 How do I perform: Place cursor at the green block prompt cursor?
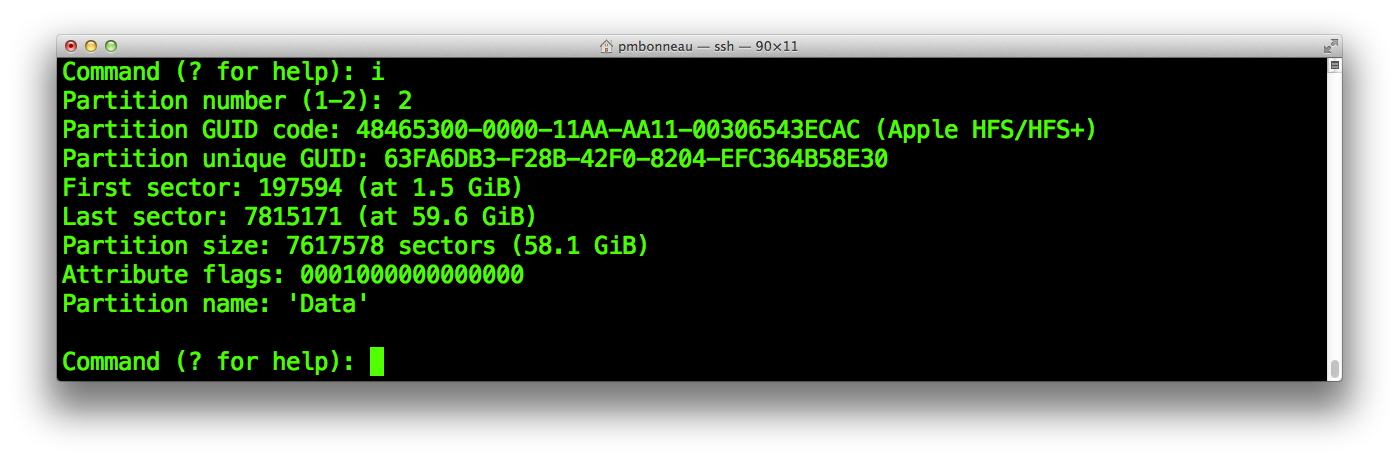coord(376,361)
